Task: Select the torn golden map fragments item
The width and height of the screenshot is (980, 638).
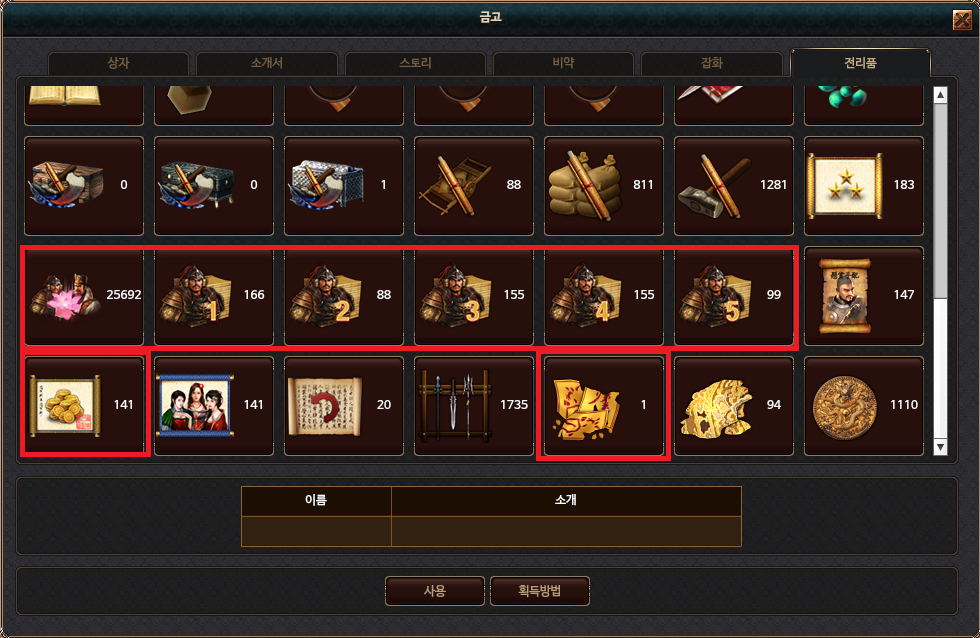Action: click(604, 406)
